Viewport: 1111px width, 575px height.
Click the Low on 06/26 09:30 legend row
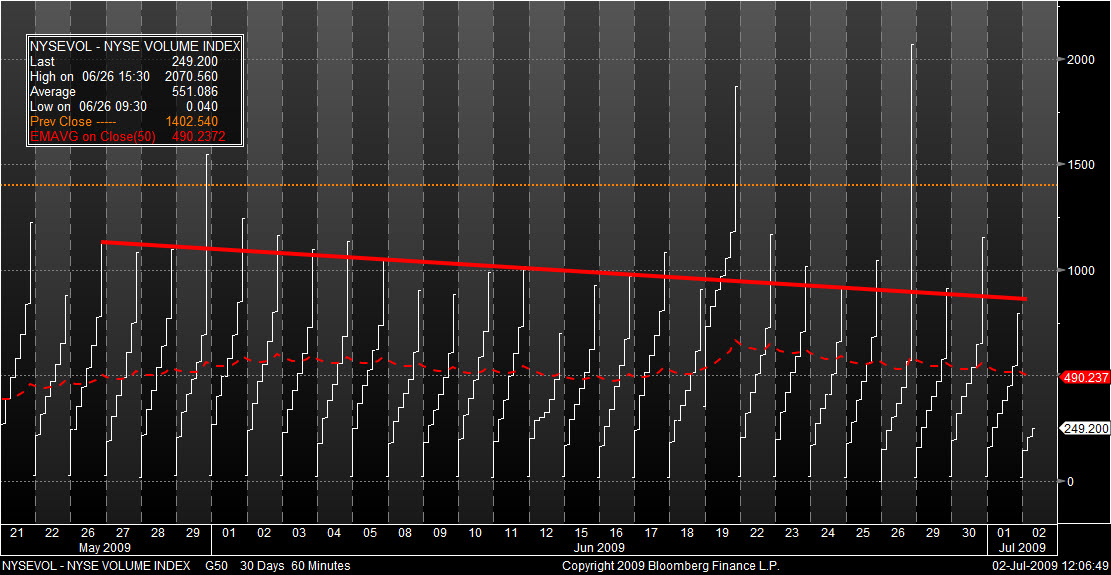coord(124,107)
